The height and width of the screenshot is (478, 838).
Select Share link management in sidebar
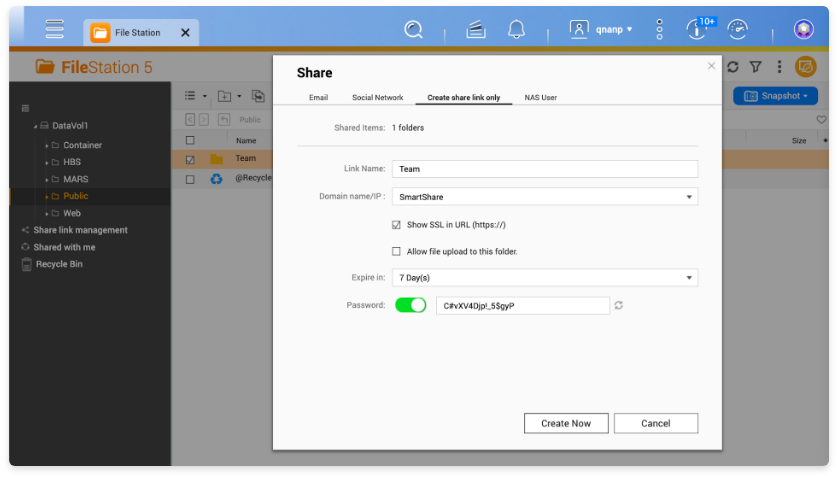(80, 230)
